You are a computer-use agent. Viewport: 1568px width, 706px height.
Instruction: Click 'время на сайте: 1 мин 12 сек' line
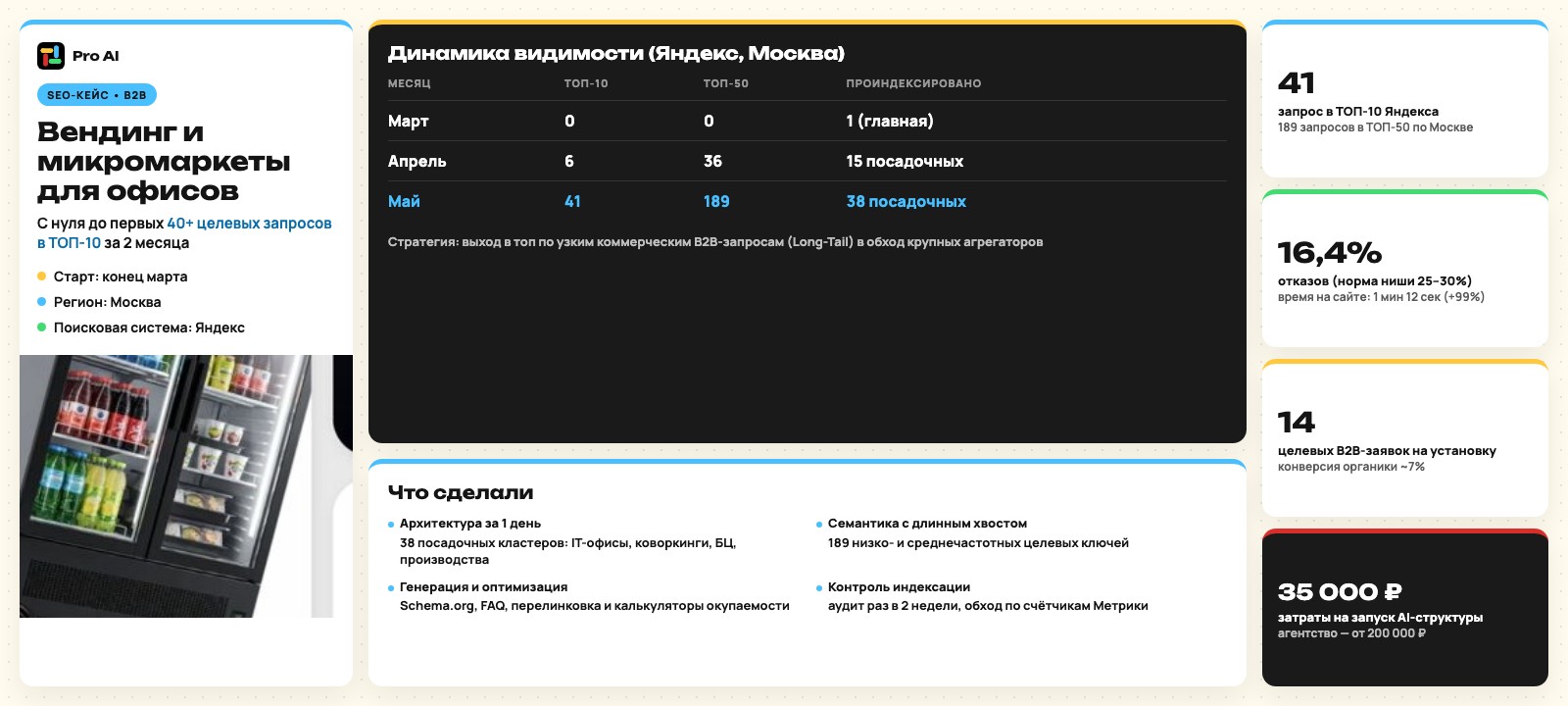pyautogui.click(x=1381, y=297)
